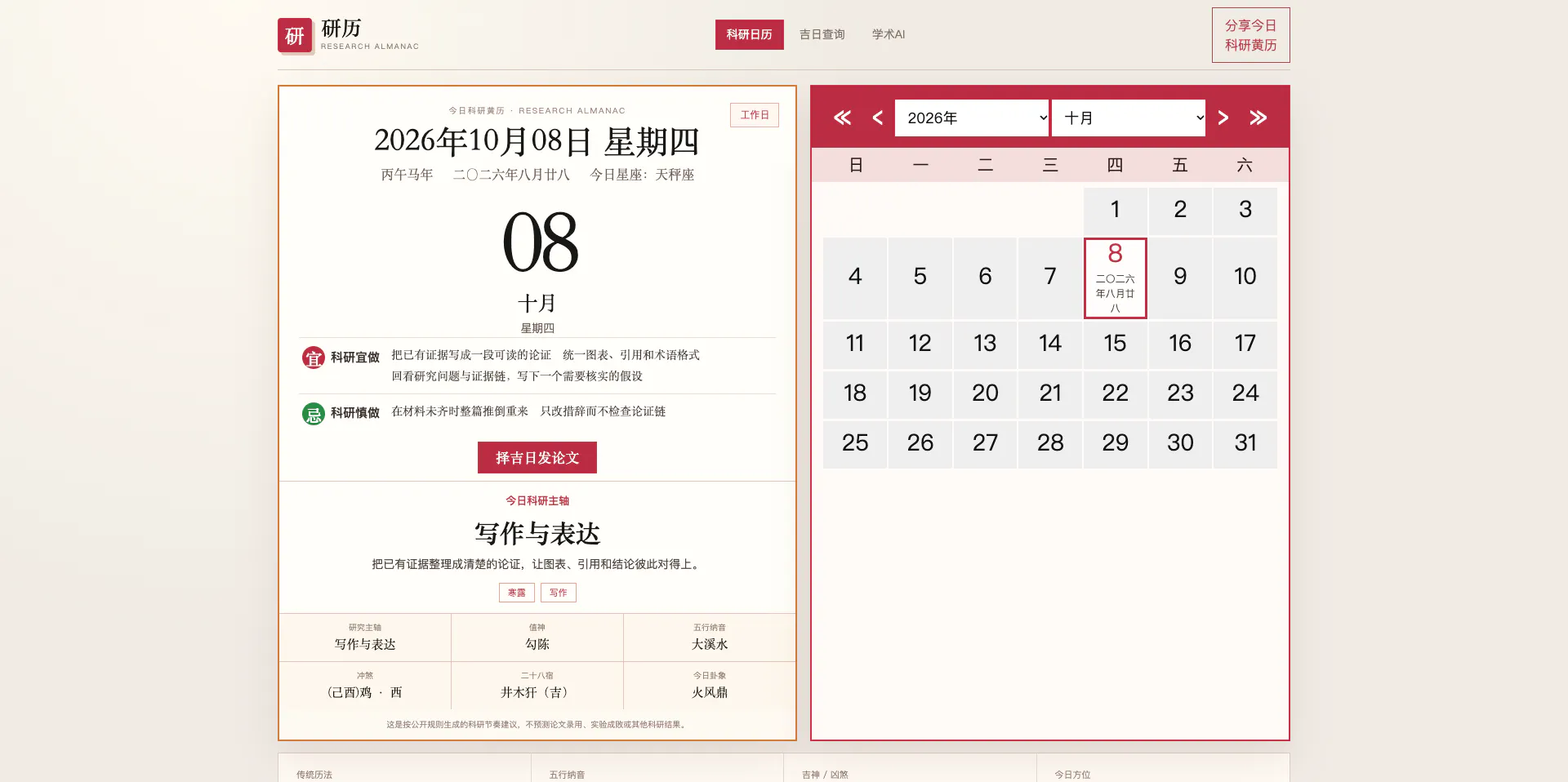Select the highlighted date 8

coord(1116,278)
